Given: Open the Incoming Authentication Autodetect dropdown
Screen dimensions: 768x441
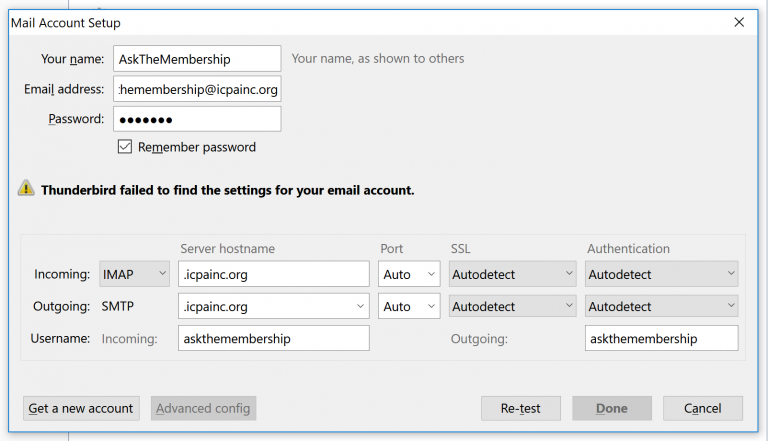Looking at the screenshot, I should (x=661, y=274).
